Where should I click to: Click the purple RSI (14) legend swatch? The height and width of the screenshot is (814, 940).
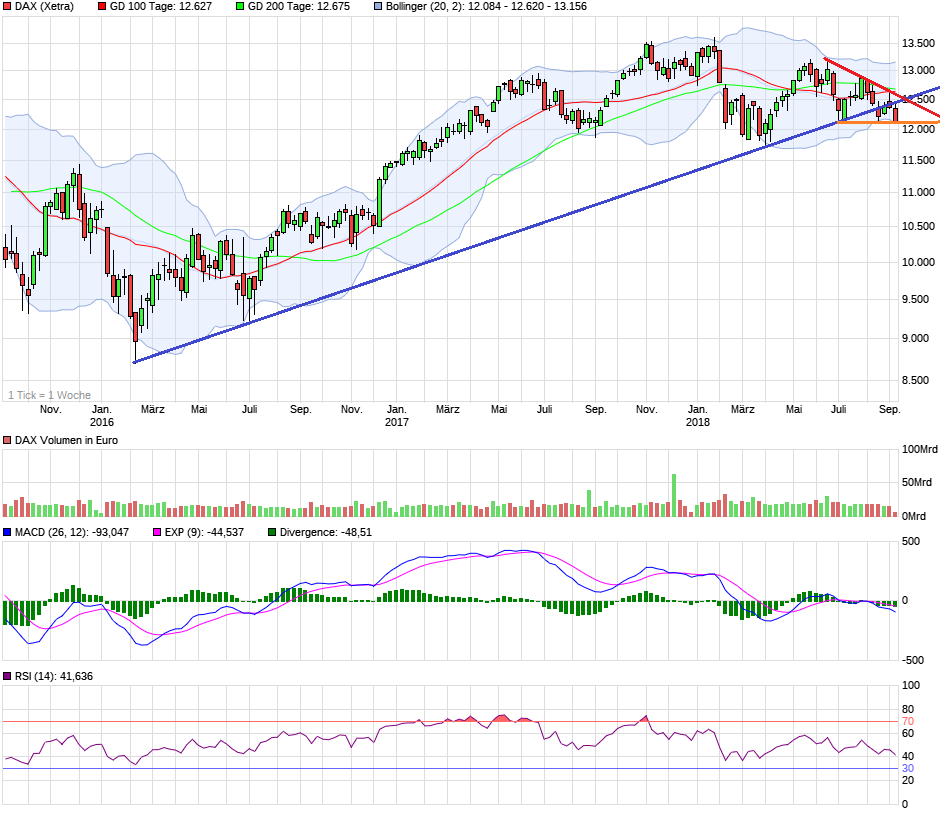8,677
